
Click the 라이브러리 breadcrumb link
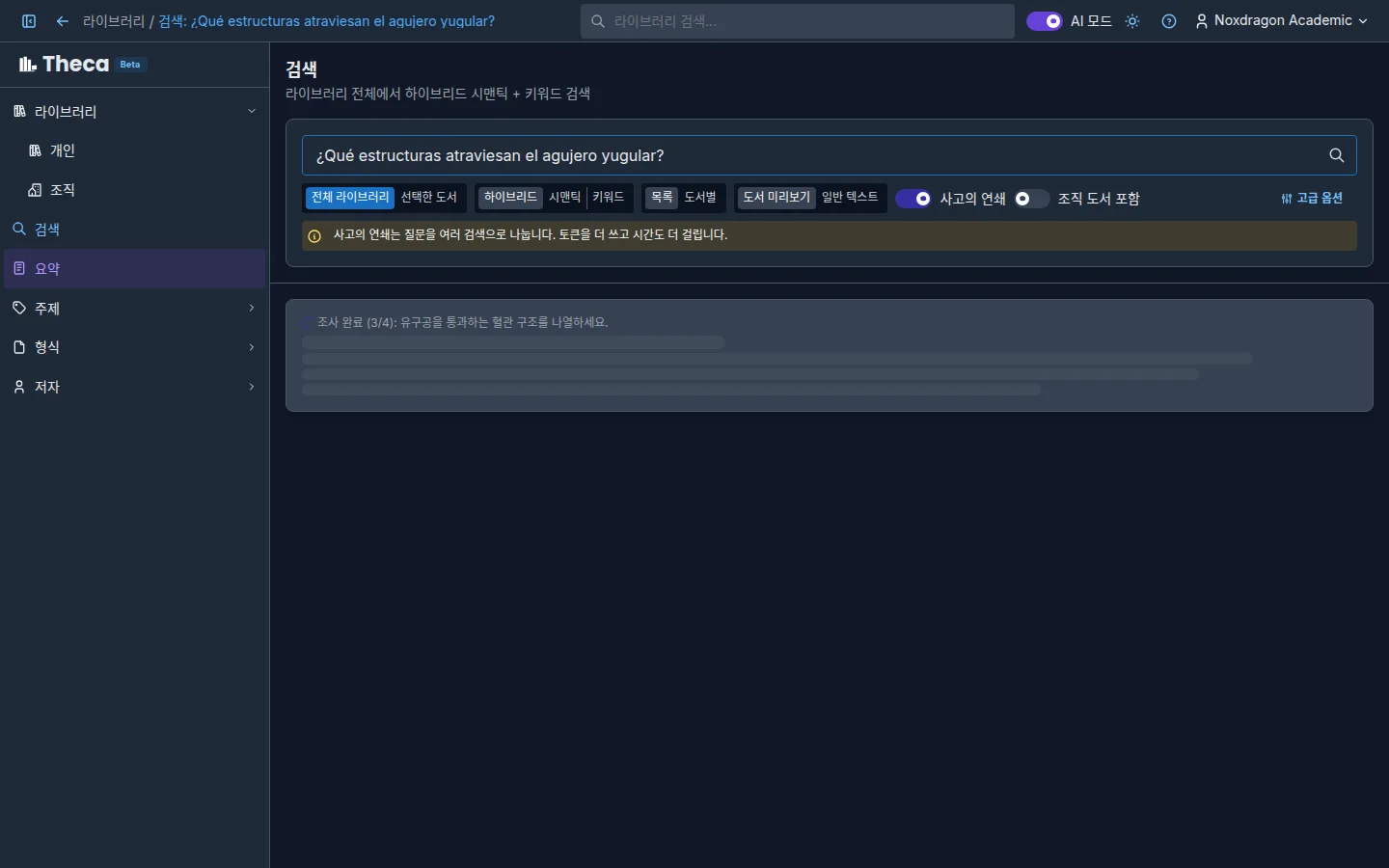114,21
